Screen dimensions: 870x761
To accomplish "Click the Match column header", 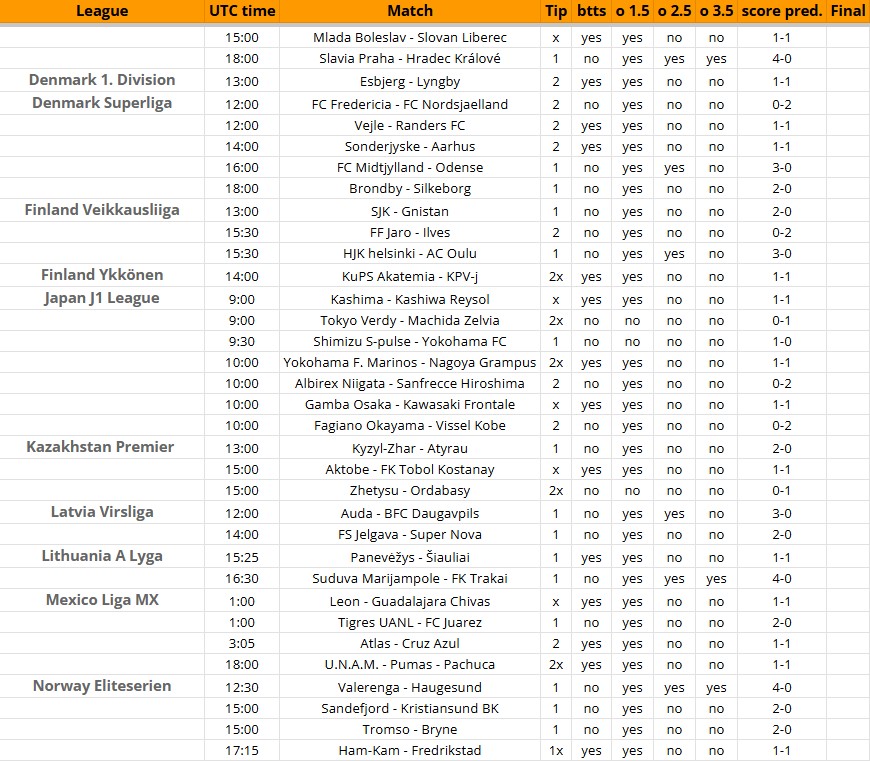I will tap(410, 11).
